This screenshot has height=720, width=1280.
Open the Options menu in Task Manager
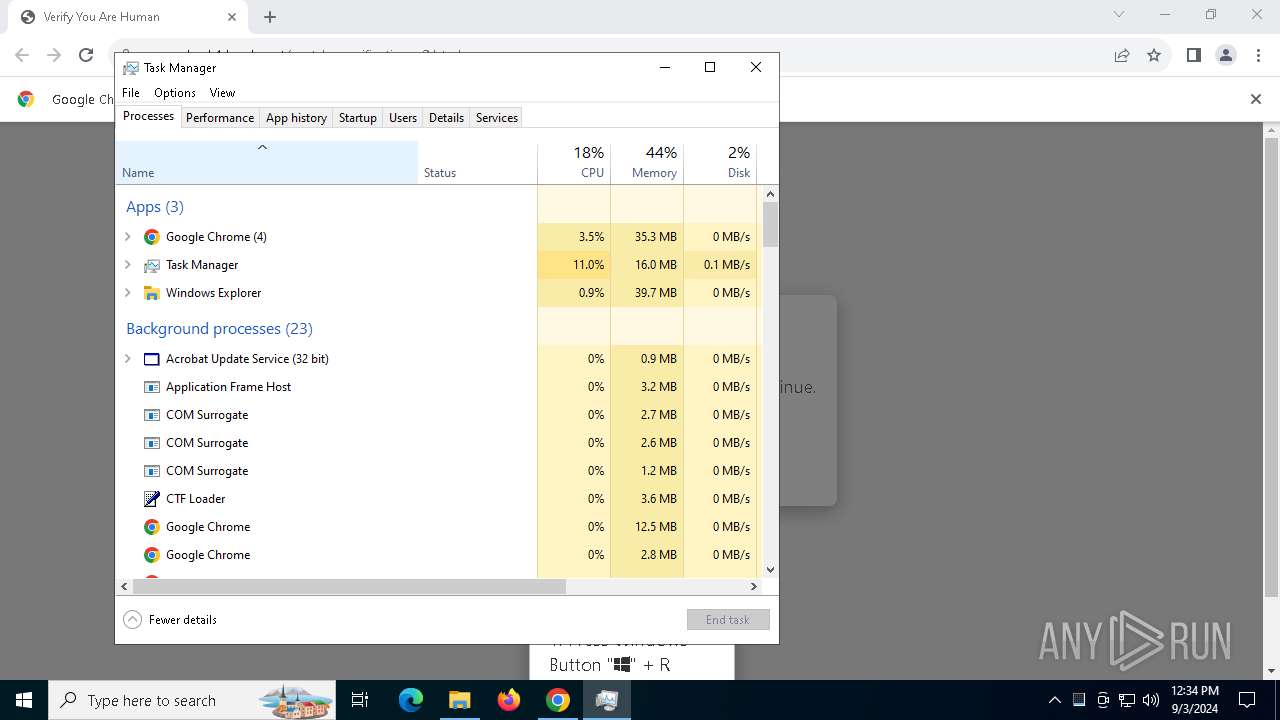tap(175, 93)
